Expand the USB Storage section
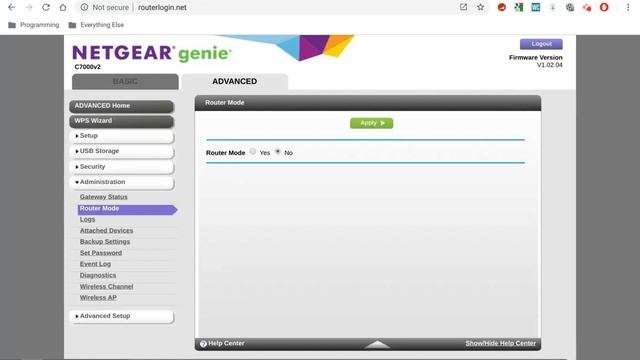640x360 pixels. pyautogui.click(x=122, y=151)
